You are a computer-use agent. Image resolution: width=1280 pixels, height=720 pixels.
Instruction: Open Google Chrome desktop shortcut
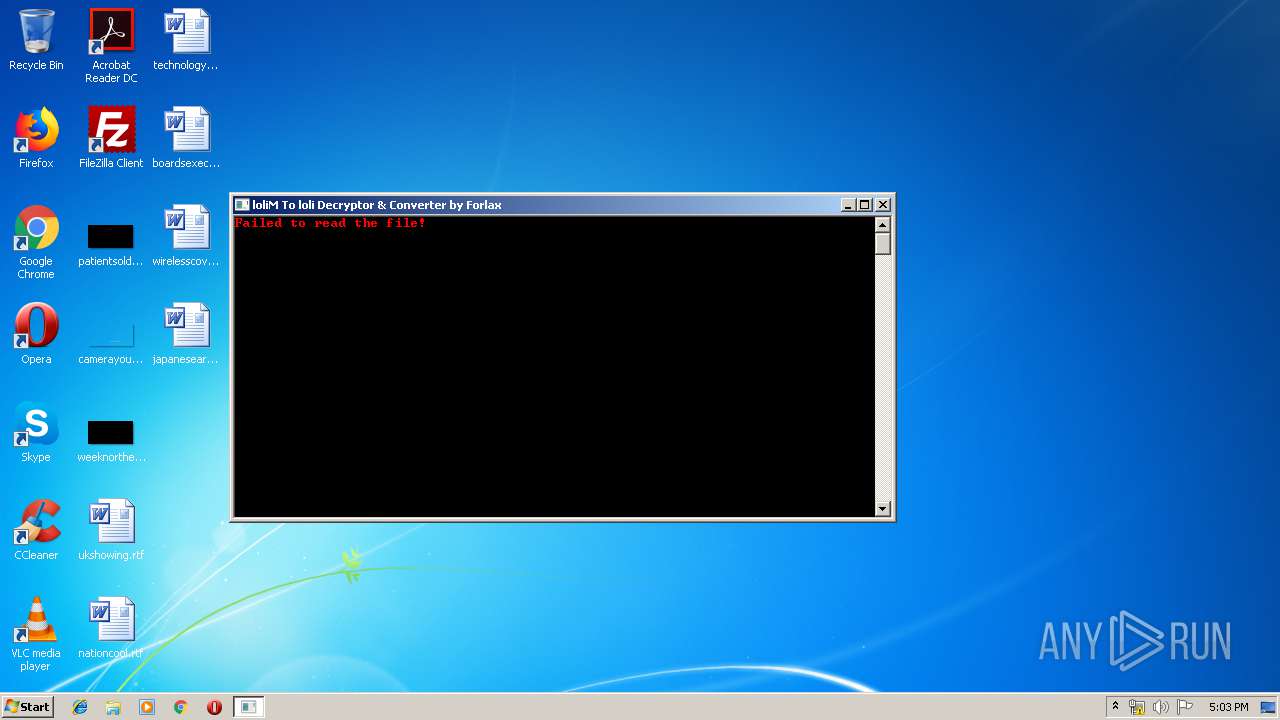(x=36, y=242)
